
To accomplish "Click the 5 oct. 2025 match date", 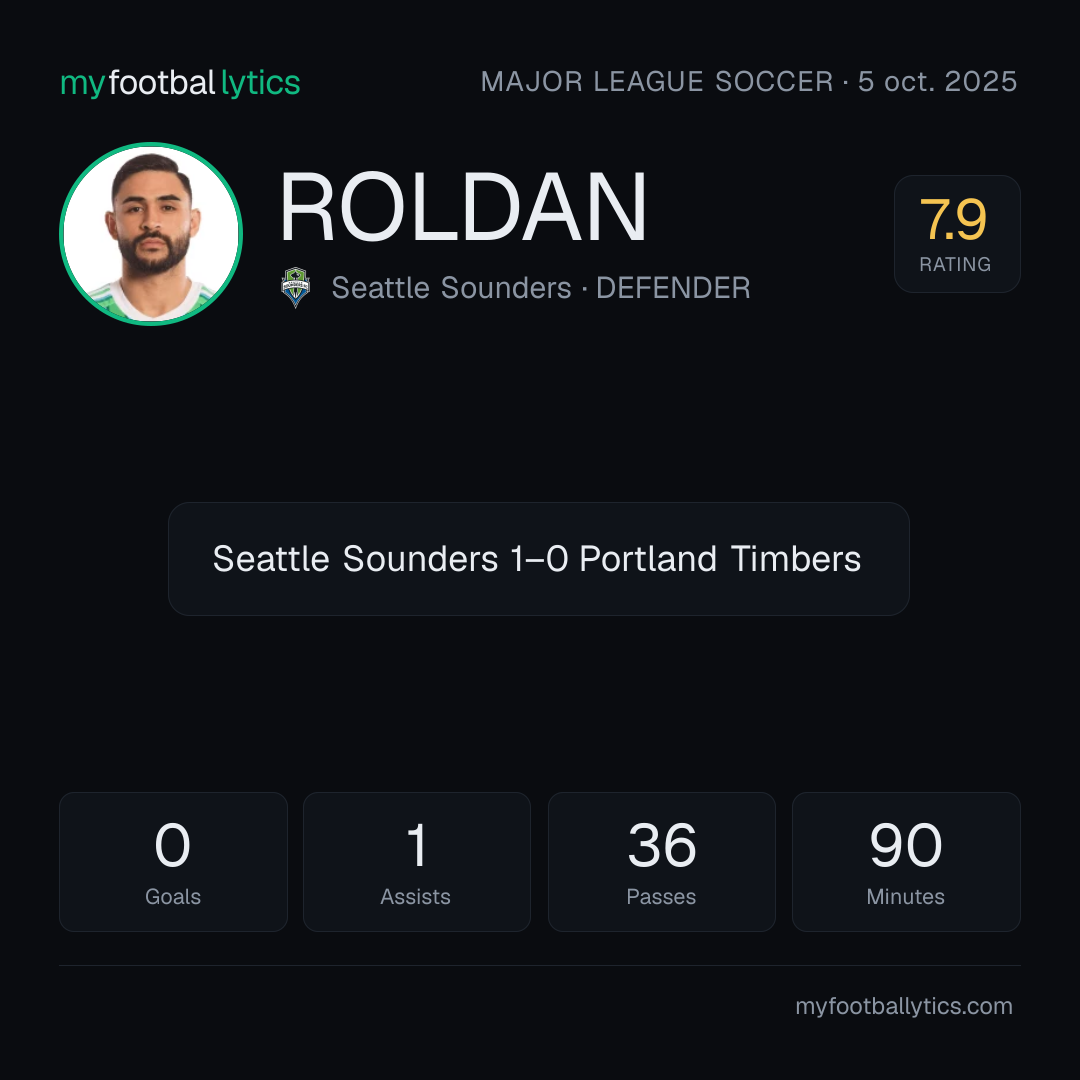I will tap(937, 82).
